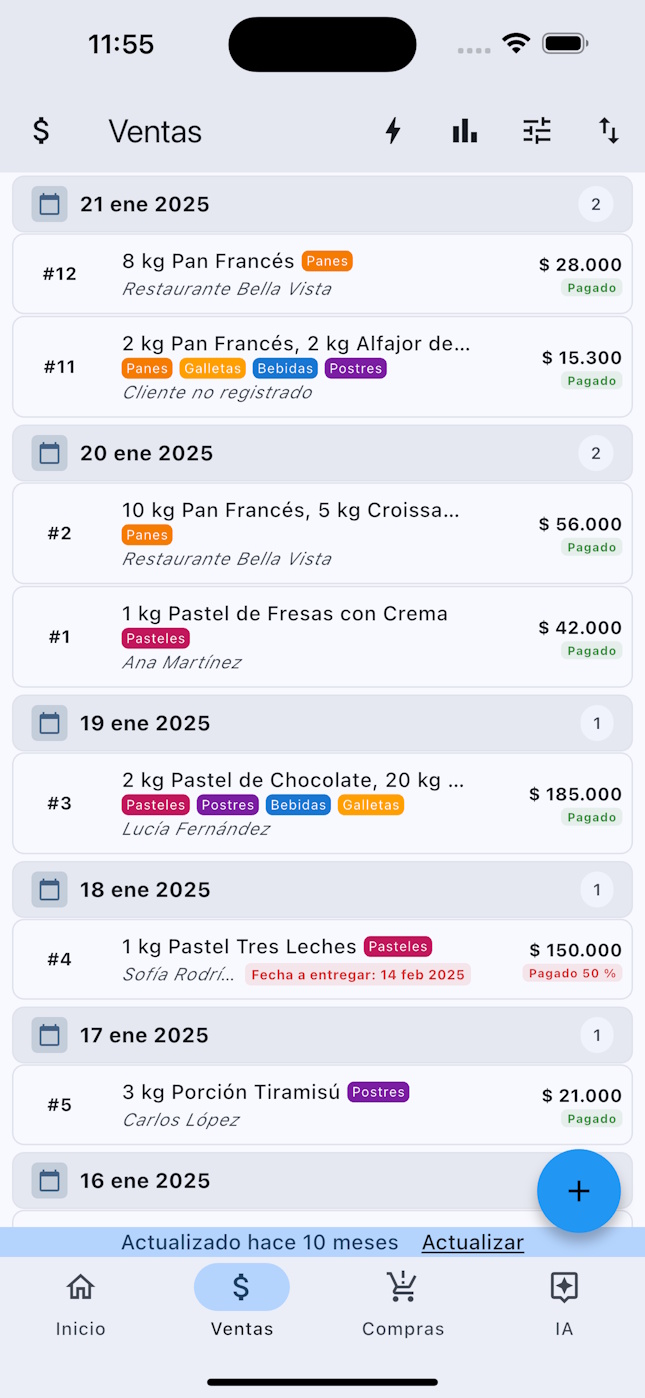
Task: Open the IA tab
Action: [564, 1304]
